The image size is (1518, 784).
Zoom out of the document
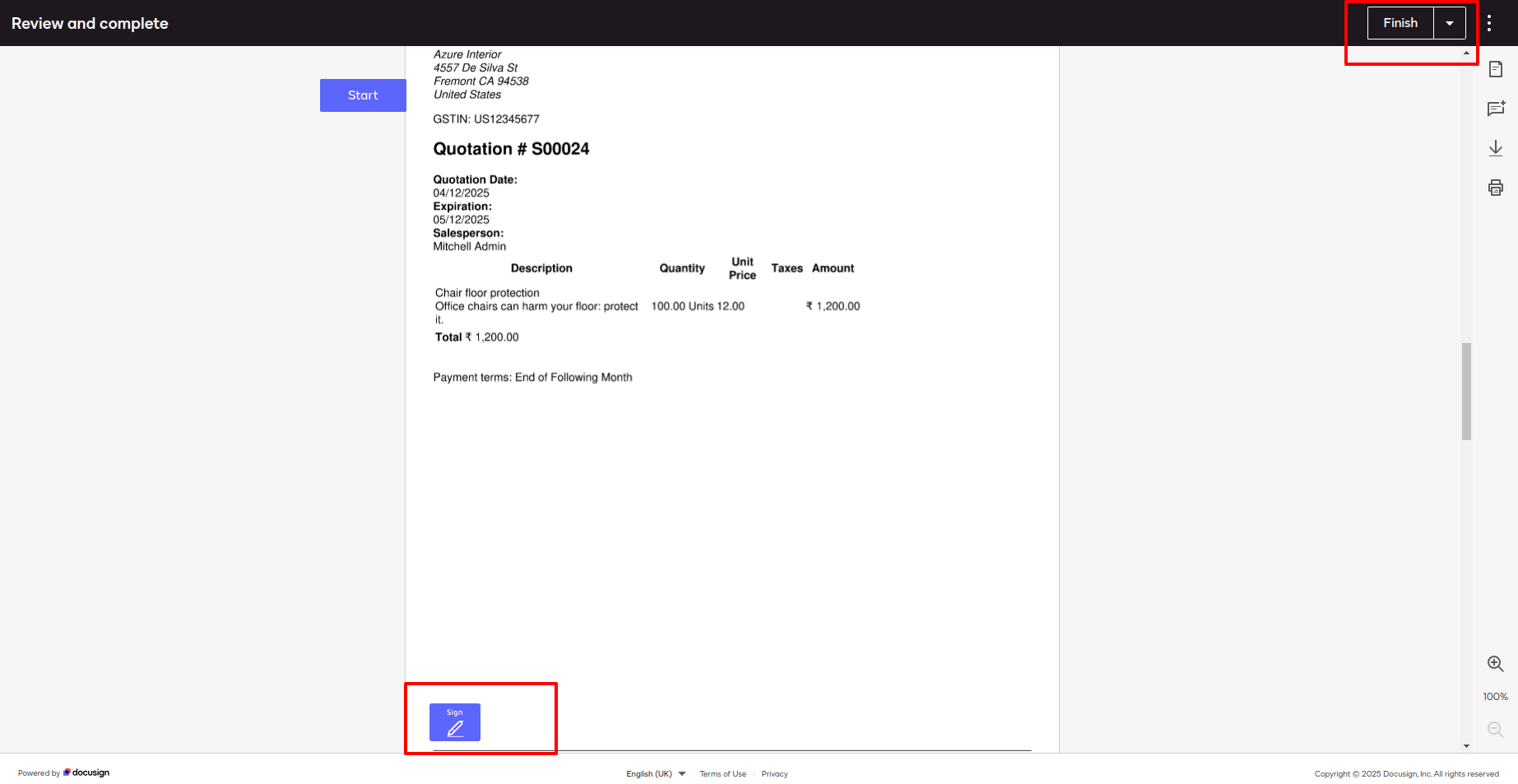[1496, 730]
